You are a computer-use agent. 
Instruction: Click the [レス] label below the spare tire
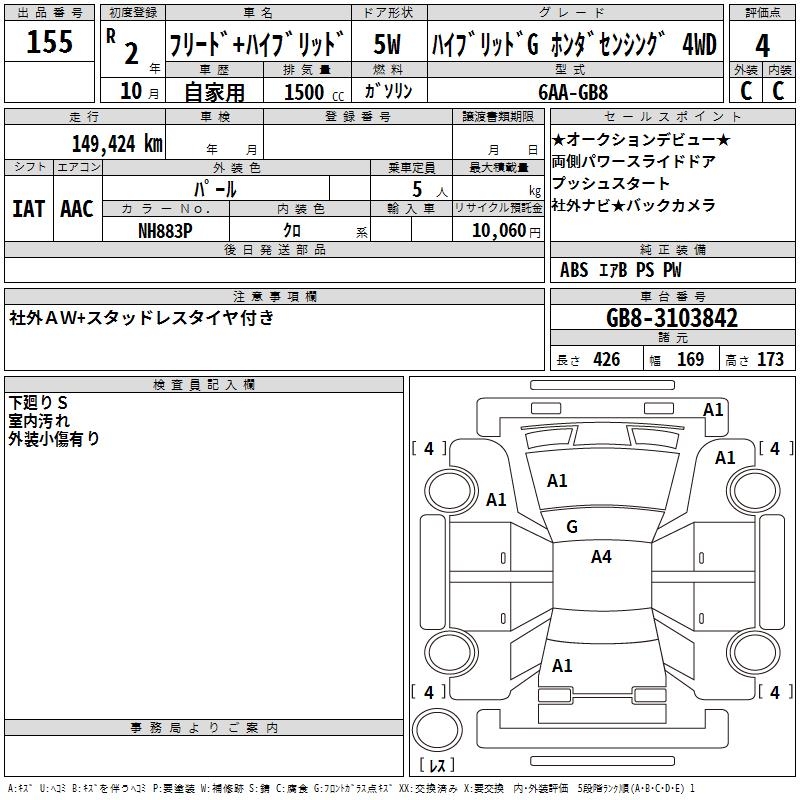437,764
